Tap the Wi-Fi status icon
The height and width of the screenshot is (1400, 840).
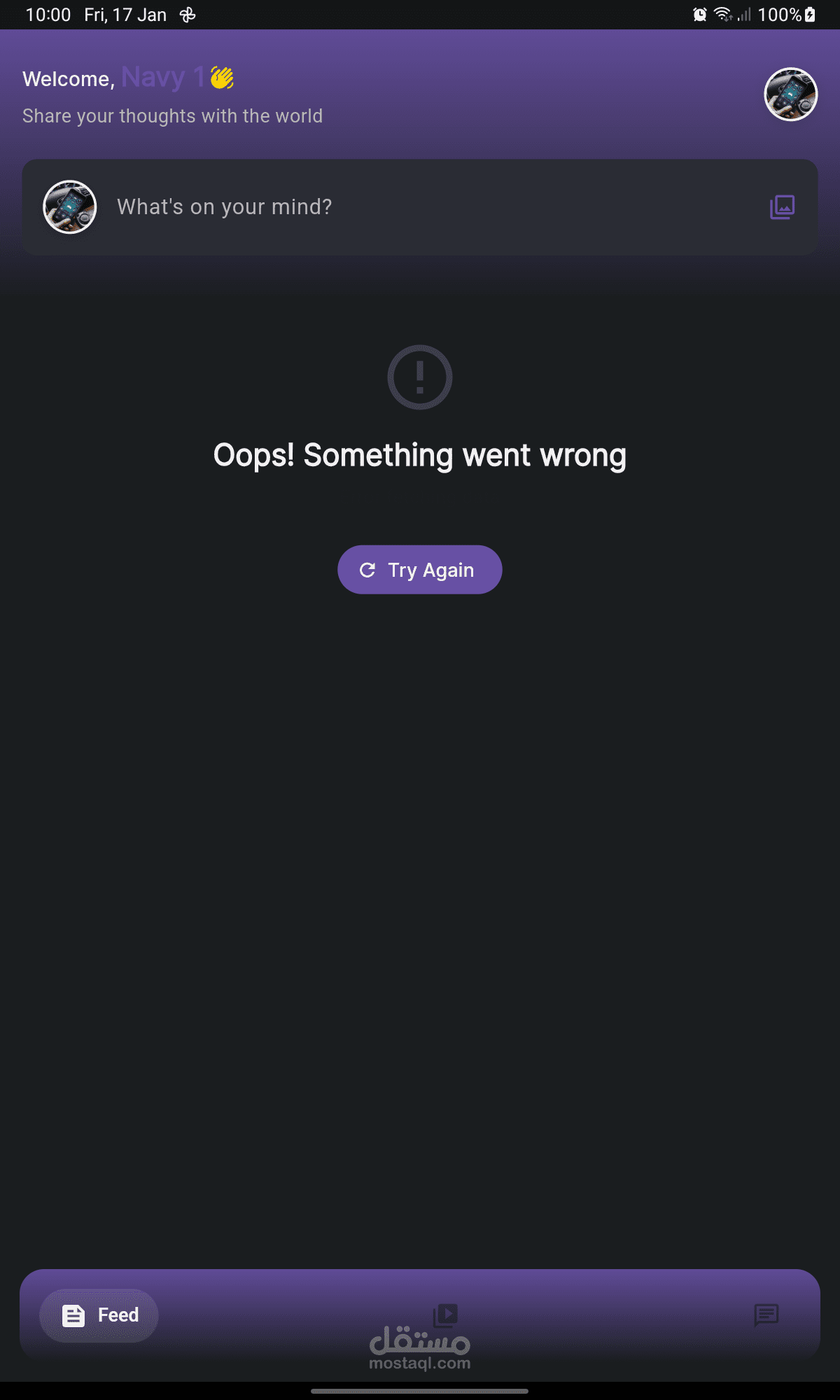tap(723, 15)
